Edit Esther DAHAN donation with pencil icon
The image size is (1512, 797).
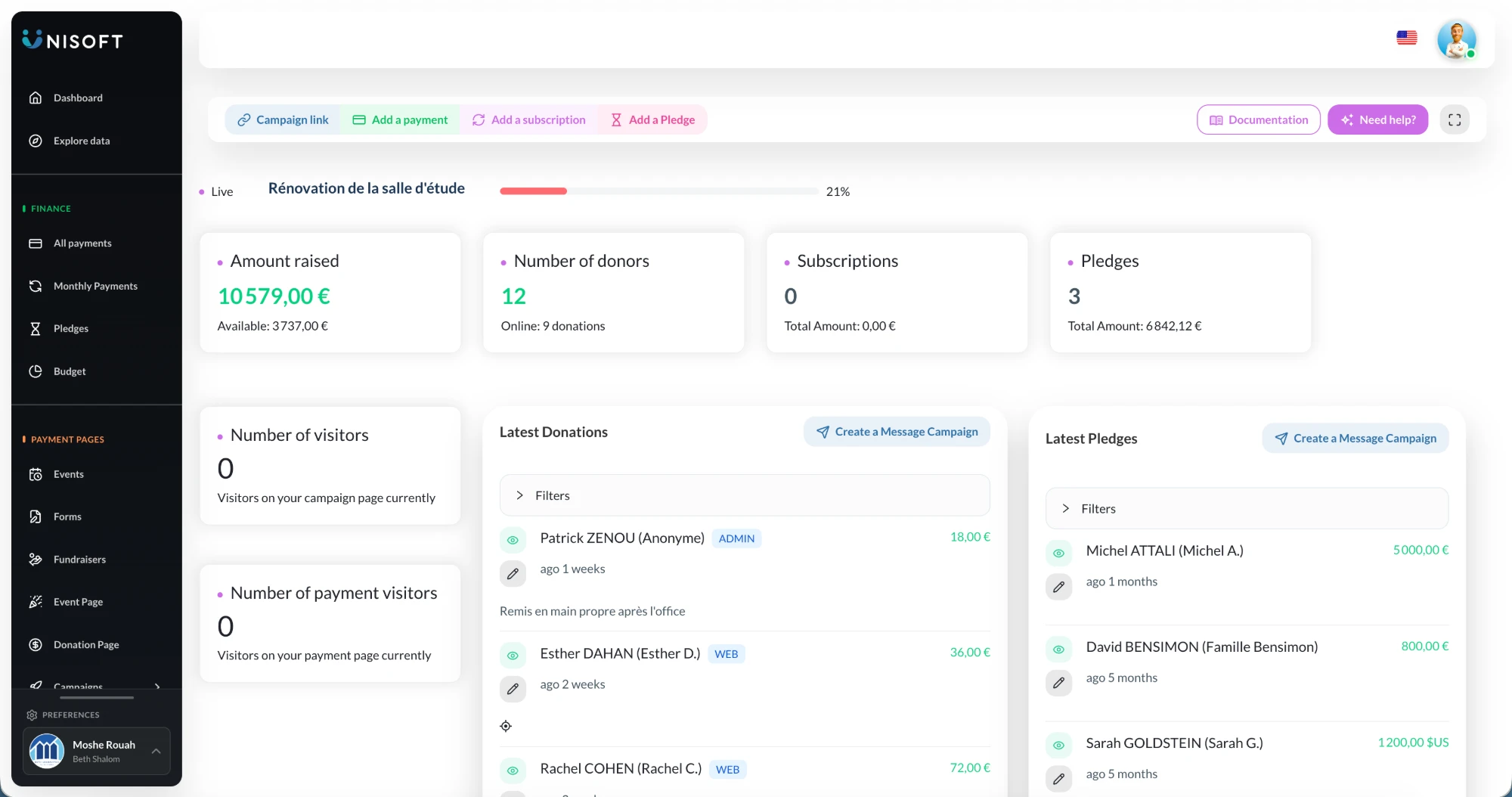(x=513, y=689)
